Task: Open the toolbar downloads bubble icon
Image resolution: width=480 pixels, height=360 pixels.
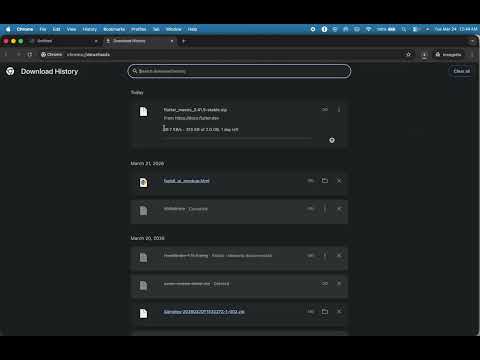Action: [424, 55]
